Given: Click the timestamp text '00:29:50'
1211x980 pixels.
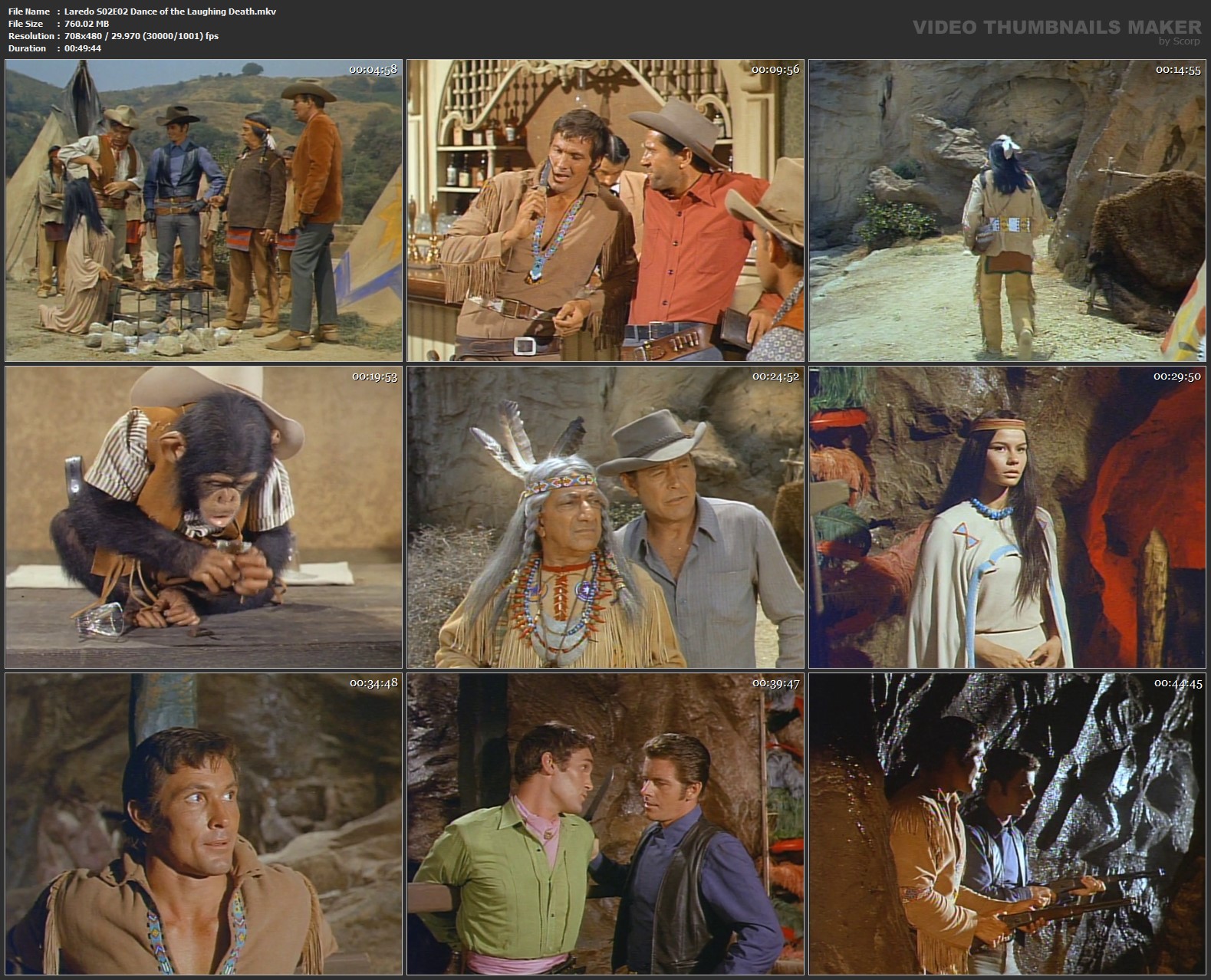Looking at the screenshot, I should click(x=1177, y=377).
